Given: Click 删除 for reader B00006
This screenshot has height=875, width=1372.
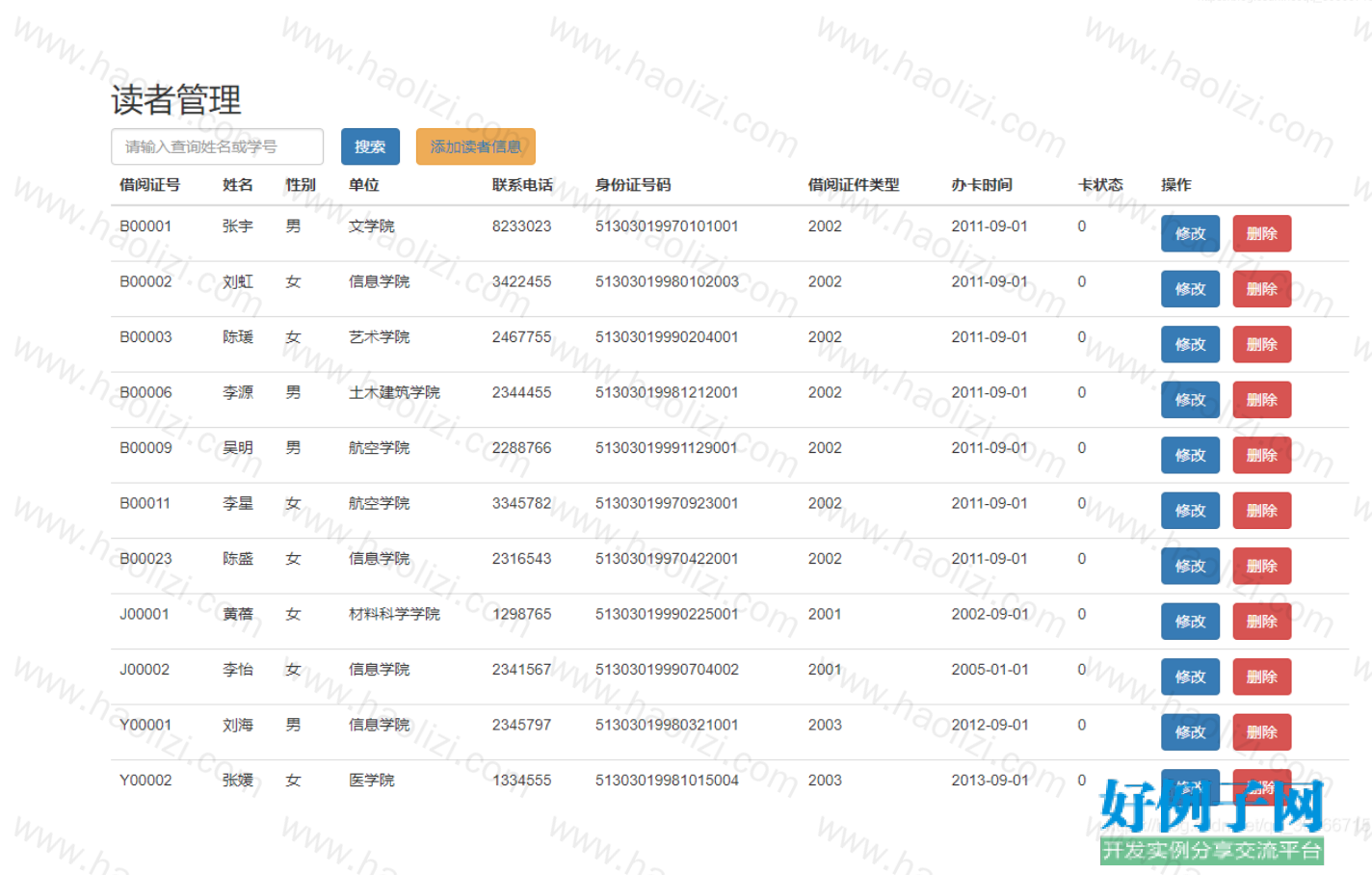Looking at the screenshot, I should (1262, 400).
